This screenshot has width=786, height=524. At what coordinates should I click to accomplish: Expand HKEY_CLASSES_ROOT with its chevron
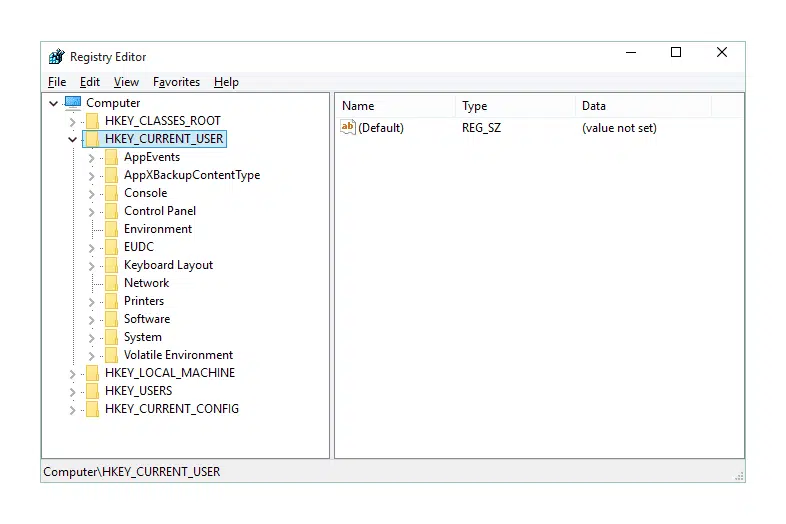coord(72,122)
